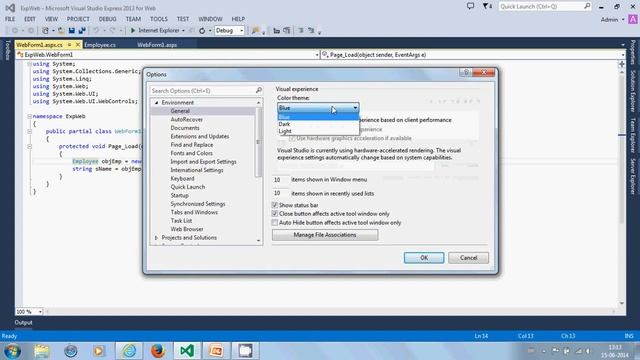Click the Visual Studio taskbar icon
The height and width of the screenshot is (360, 640).
187,351
